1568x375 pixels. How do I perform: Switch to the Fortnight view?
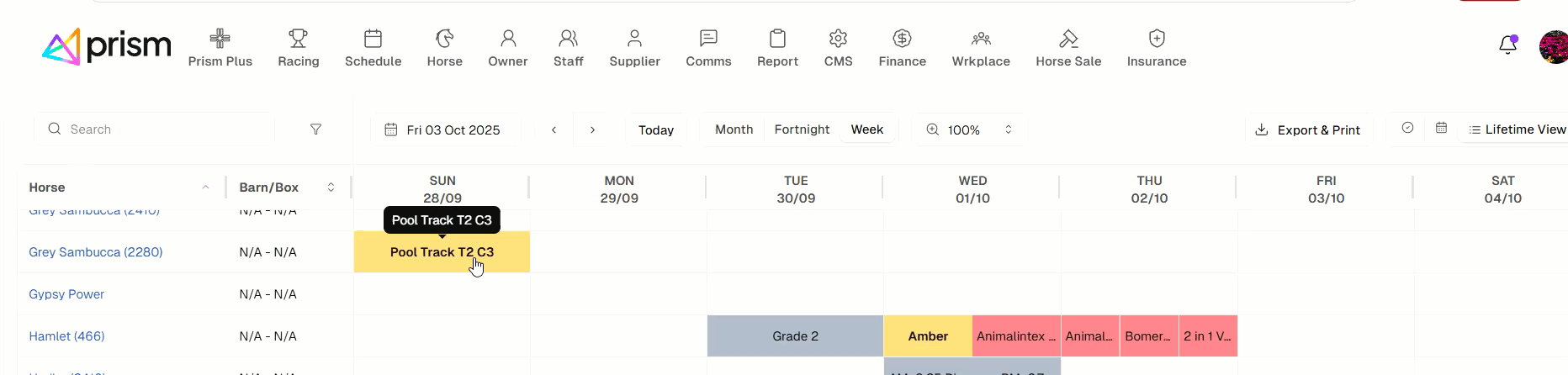click(x=802, y=129)
